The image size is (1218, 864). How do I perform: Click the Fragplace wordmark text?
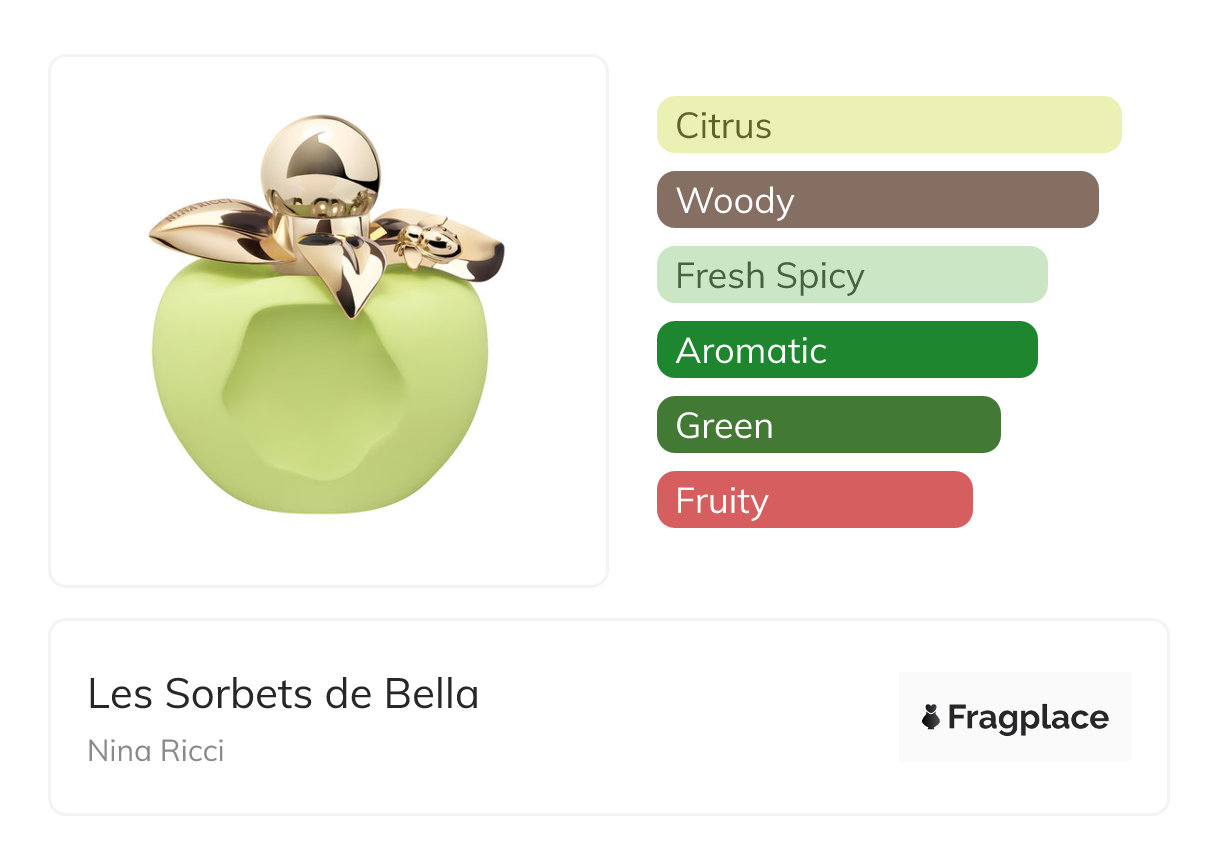click(x=1028, y=717)
